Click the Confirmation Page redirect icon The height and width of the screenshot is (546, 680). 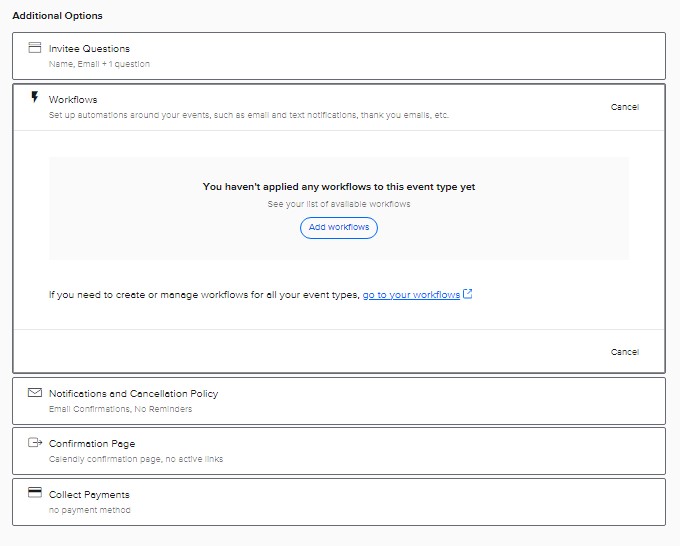pyautogui.click(x=35, y=442)
